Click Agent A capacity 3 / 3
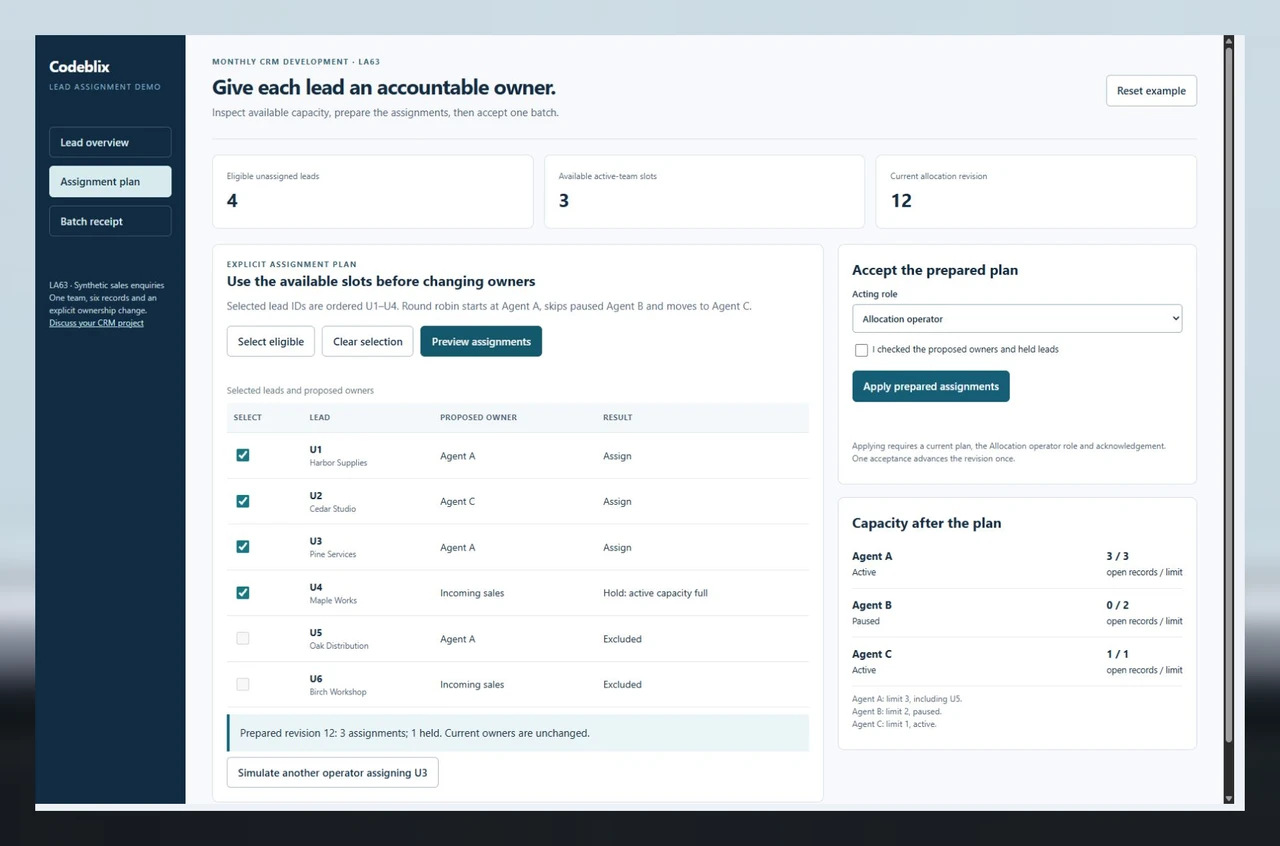Image resolution: width=1280 pixels, height=846 pixels. click(x=1117, y=556)
